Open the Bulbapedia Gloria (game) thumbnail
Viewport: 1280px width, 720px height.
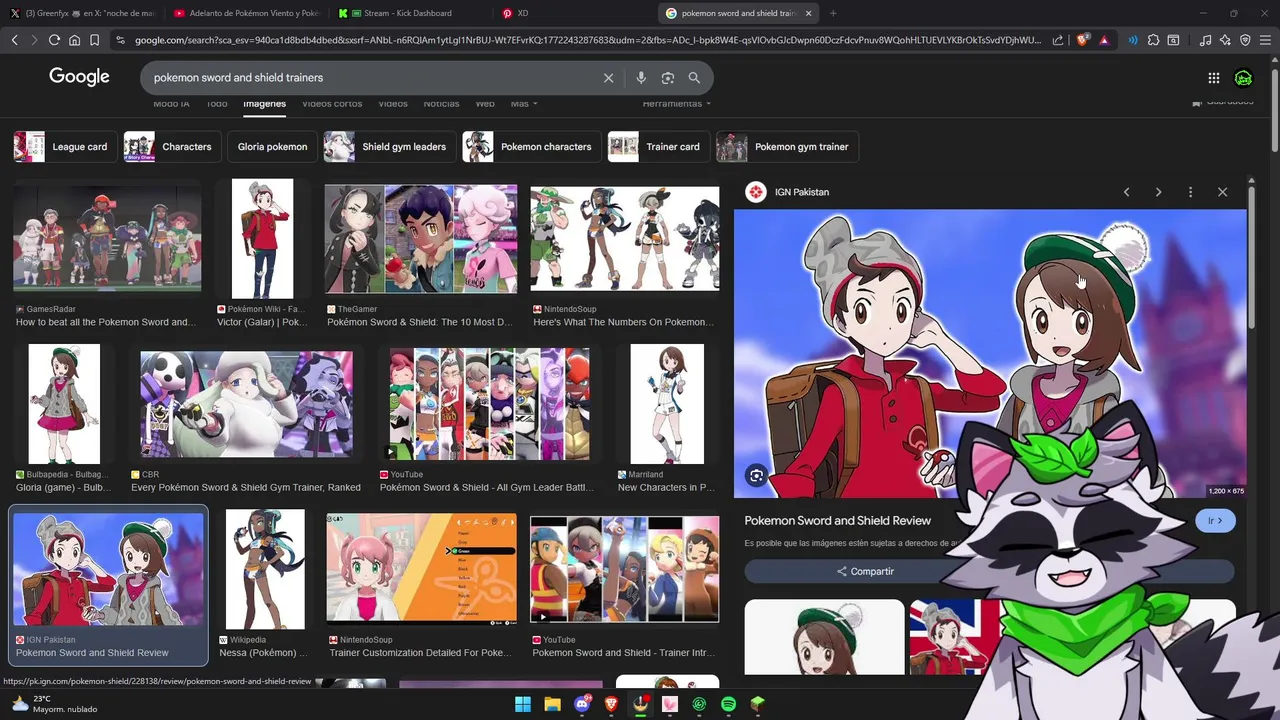pyautogui.click(x=64, y=404)
